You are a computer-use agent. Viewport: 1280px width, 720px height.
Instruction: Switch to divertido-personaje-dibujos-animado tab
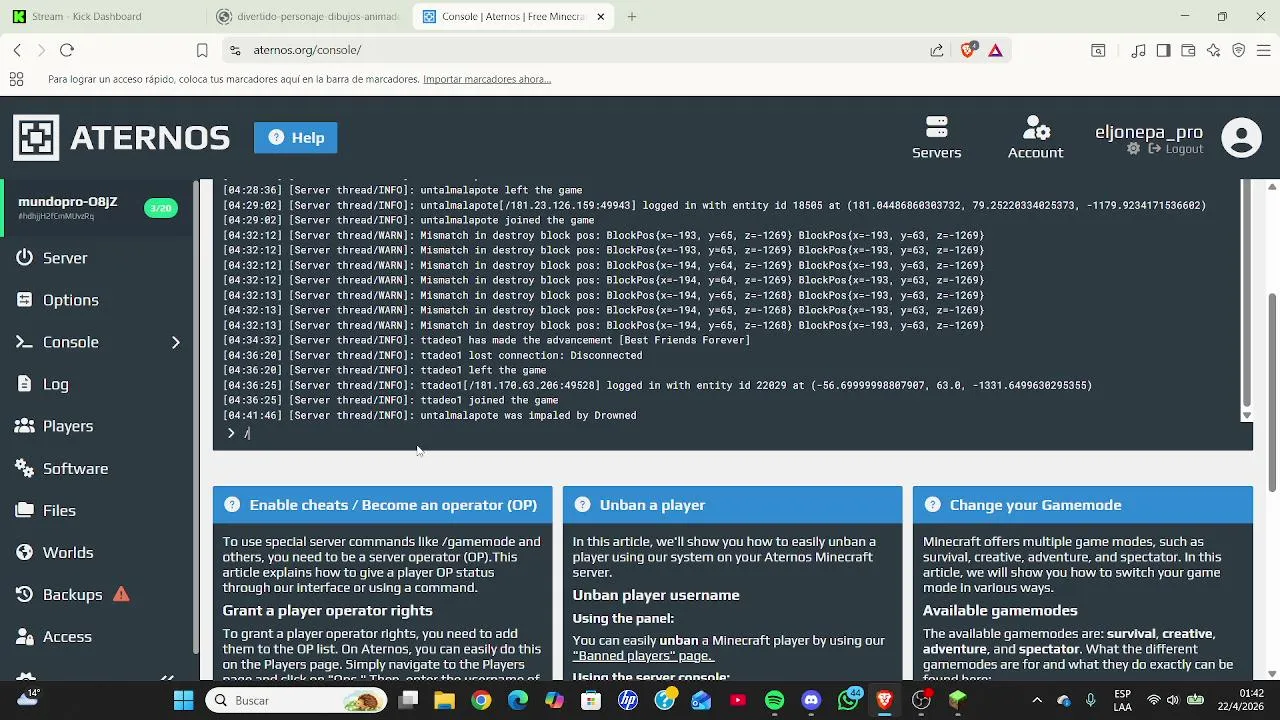tap(306, 16)
